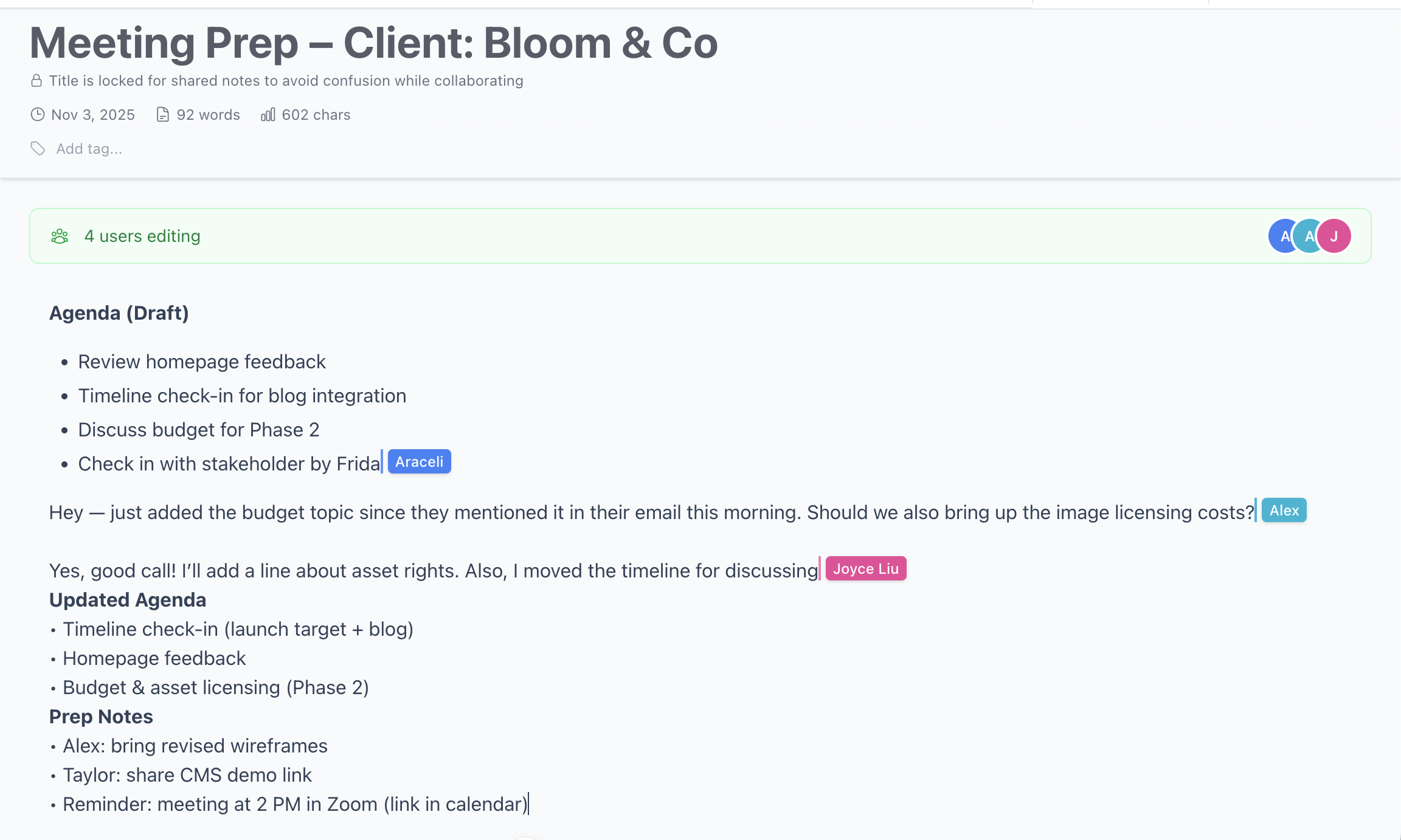
Task: Click the Updated Agenda heading
Action: 127,599
